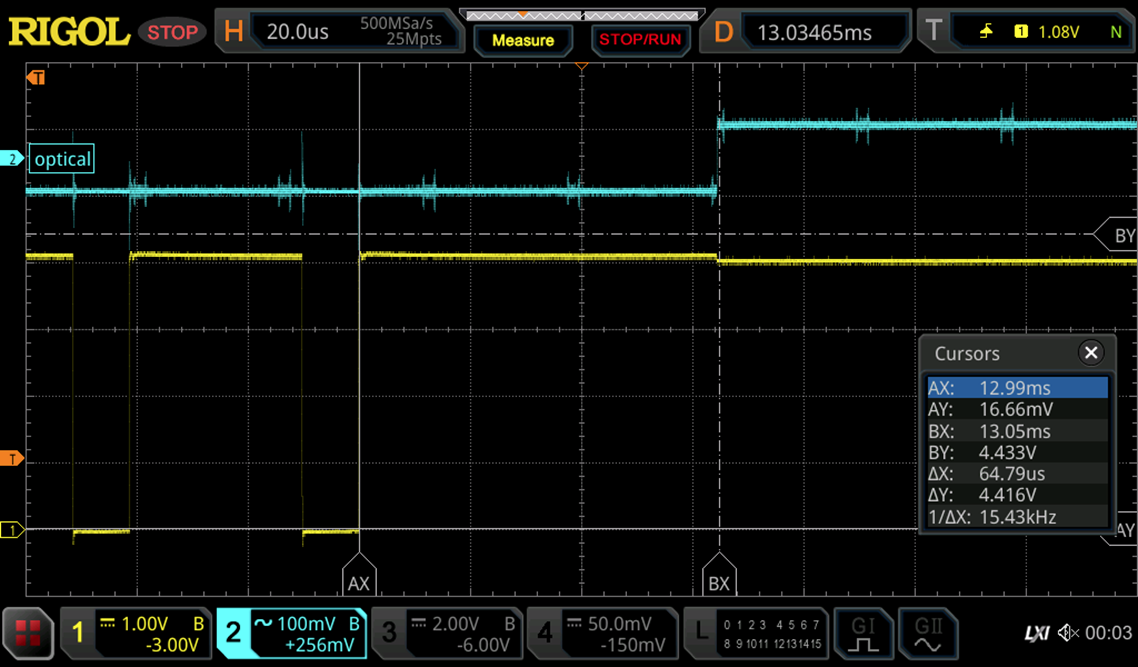Screen dimensions: 1138x667
Task: Click the BY cursor marker tag
Action: [1120, 236]
